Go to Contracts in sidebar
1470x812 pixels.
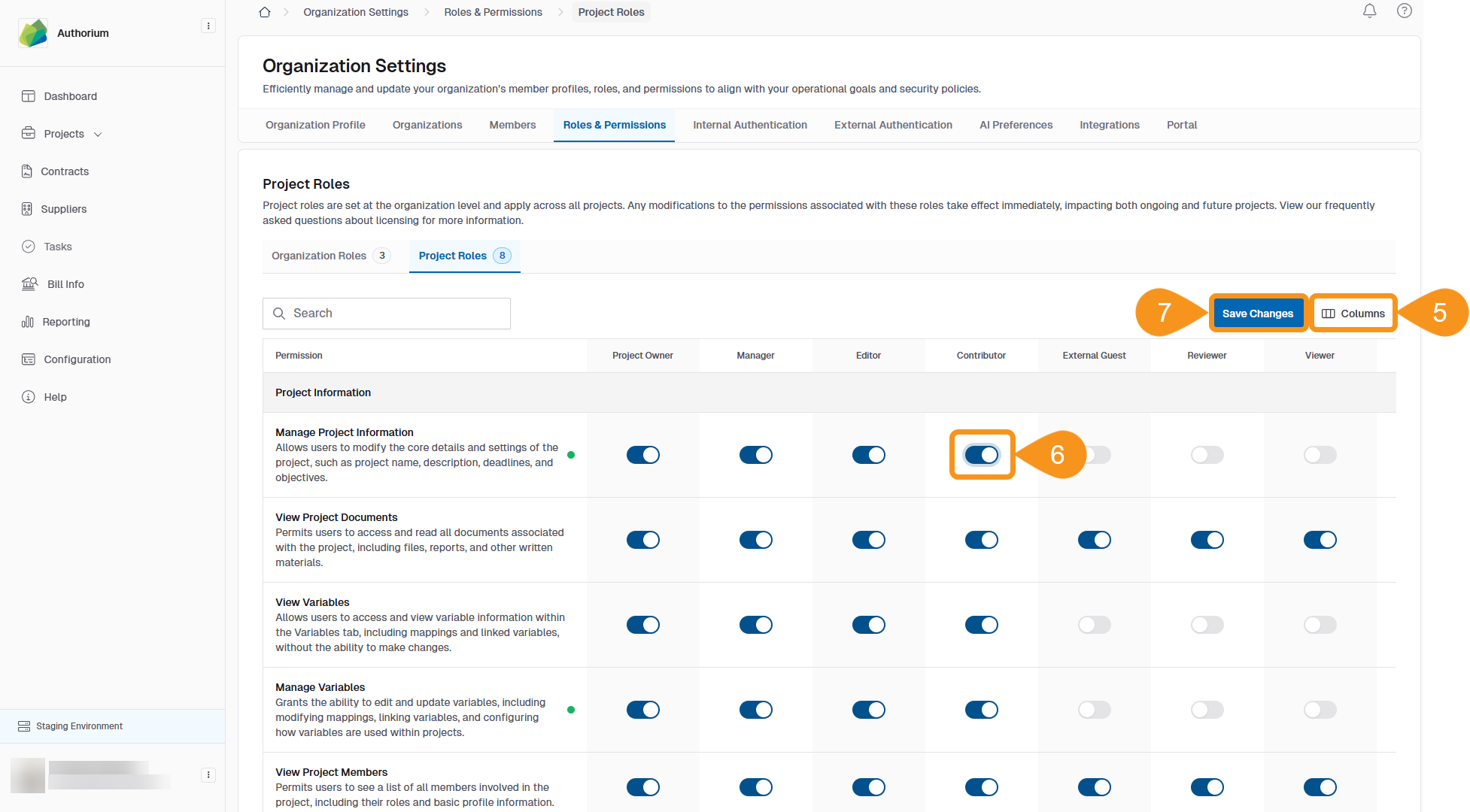65,171
